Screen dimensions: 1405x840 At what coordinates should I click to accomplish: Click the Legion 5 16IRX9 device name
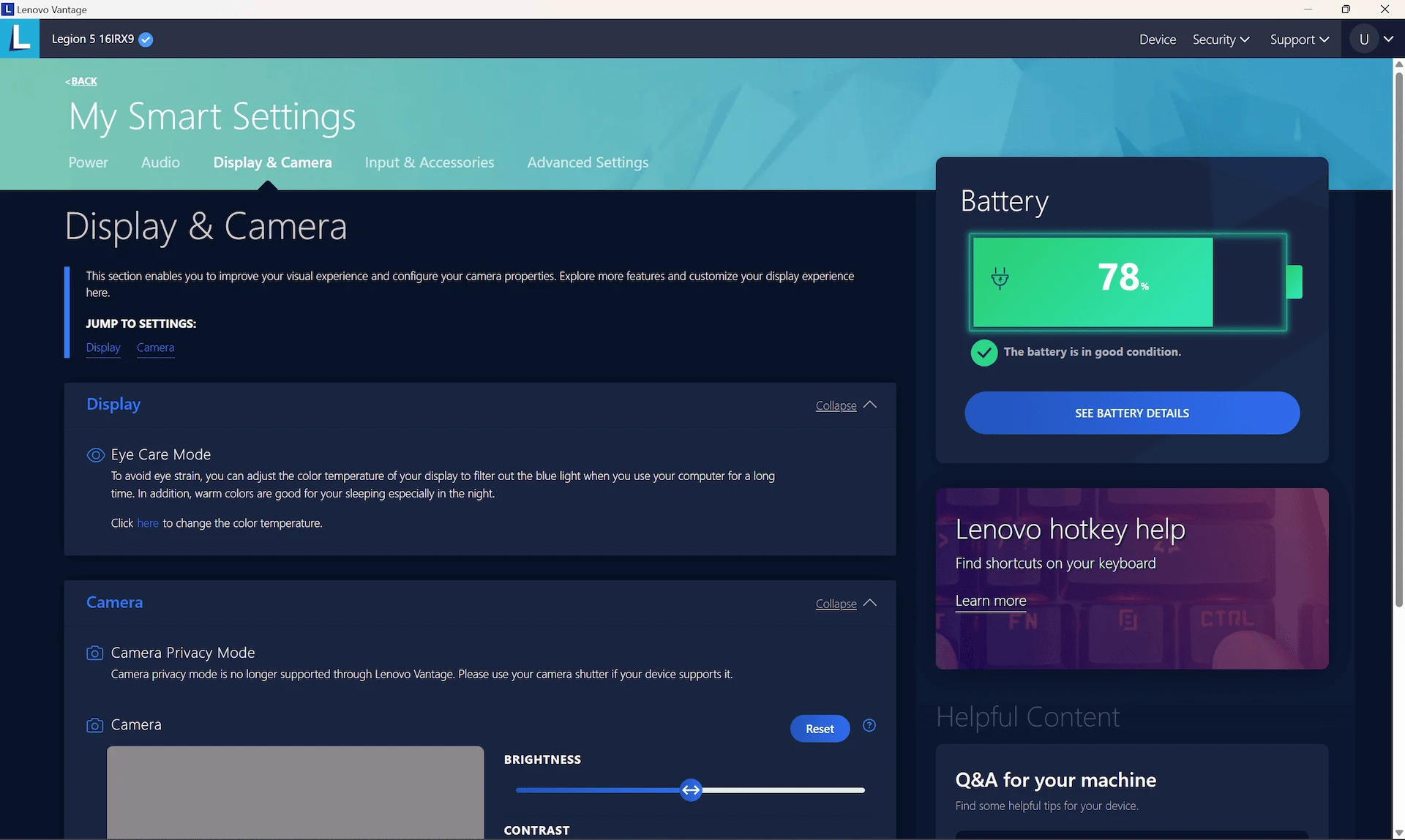point(93,40)
